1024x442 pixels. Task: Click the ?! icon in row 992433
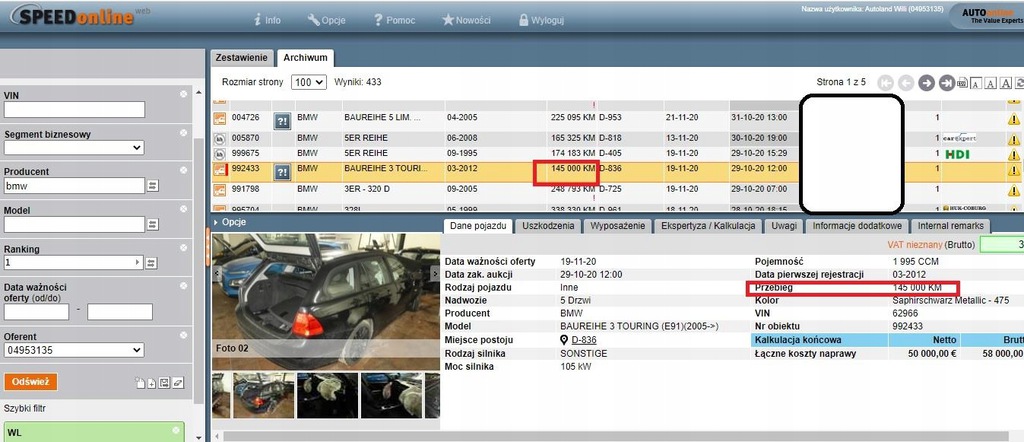click(x=281, y=172)
